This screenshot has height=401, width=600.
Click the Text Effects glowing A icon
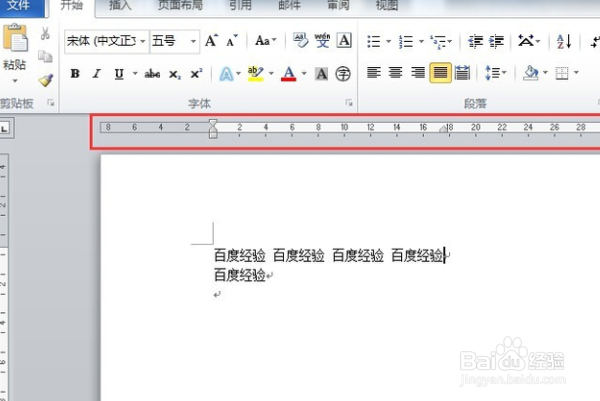pos(226,73)
